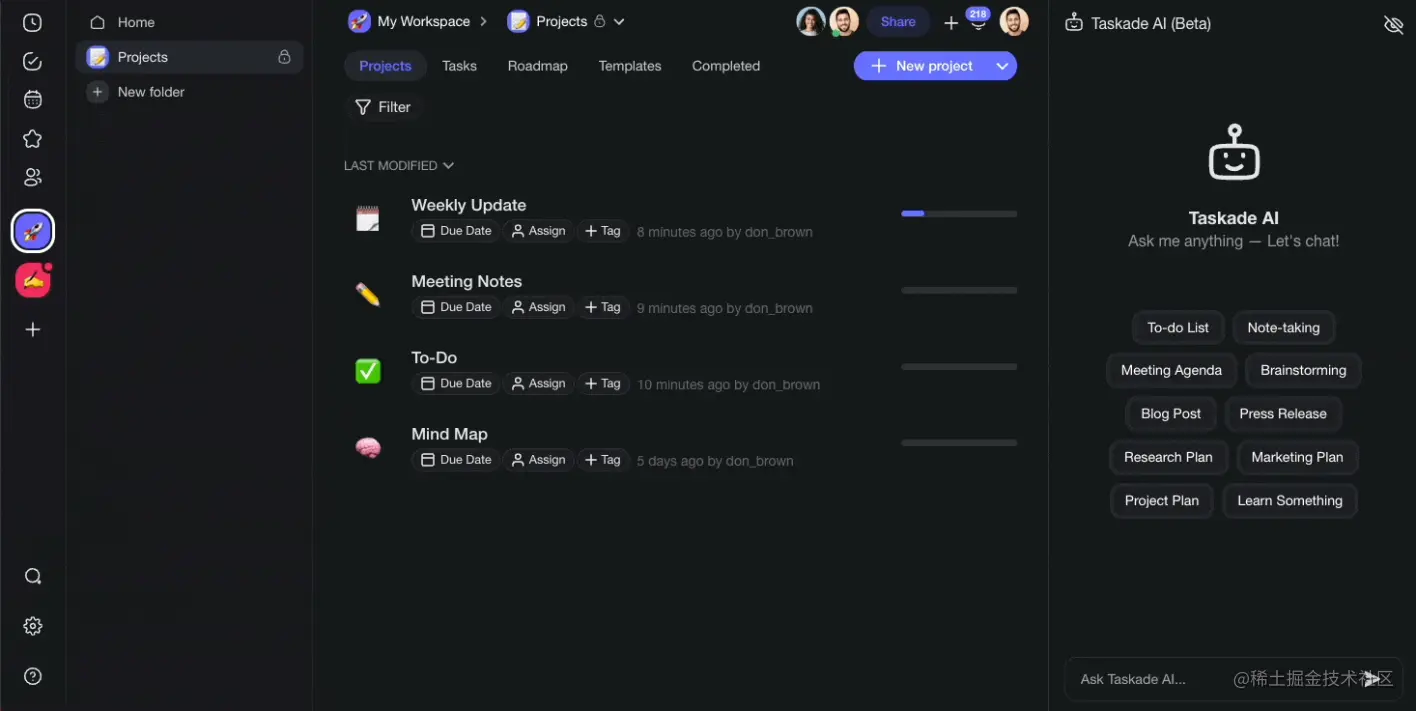Image resolution: width=1416 pixels, height=711 pixels.
Task: Click the plus icon beside Share button
Action: (x=951, y=22)
